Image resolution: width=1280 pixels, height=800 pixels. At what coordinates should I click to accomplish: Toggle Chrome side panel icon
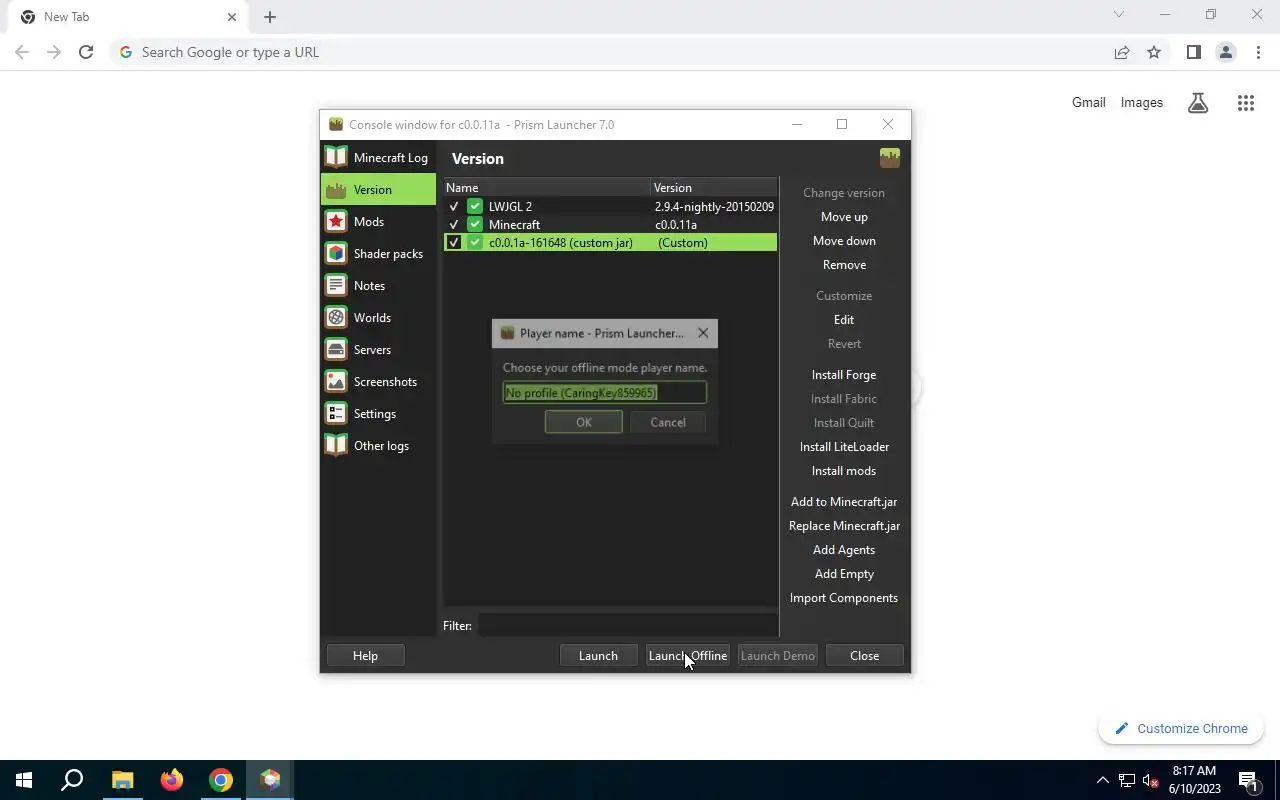[1194, 52]
